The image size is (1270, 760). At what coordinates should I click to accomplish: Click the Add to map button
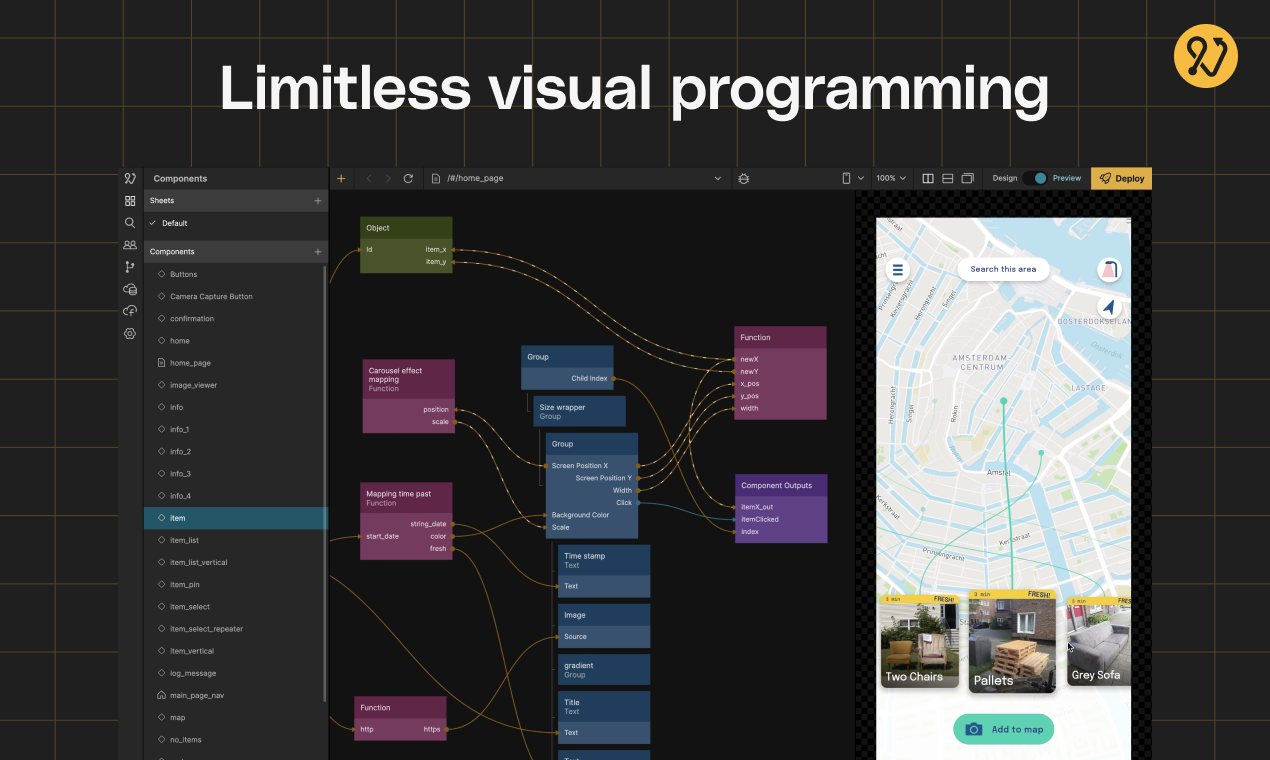(1003, 729)
